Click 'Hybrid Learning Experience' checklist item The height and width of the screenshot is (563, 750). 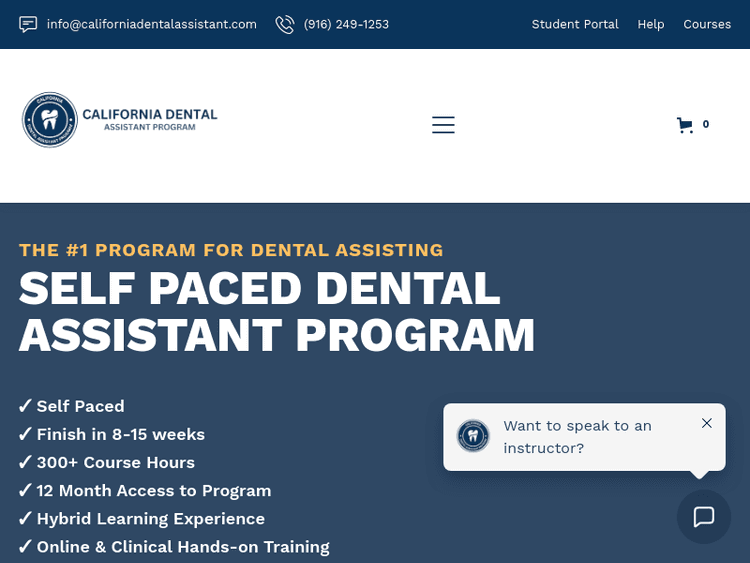[142, 519]
